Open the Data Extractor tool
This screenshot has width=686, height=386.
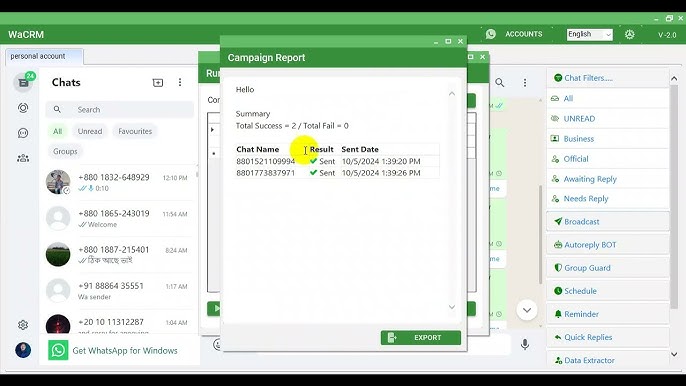click(608, 360)
